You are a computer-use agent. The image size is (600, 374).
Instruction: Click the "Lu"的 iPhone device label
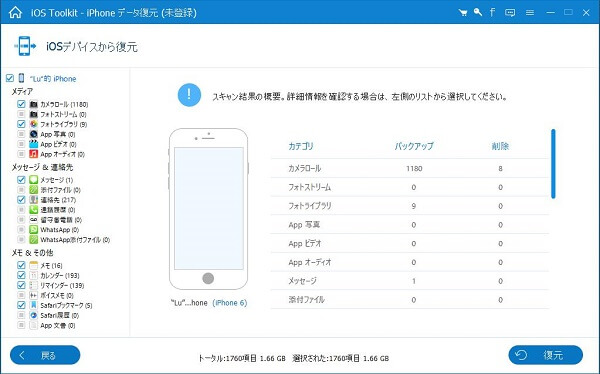53,79
